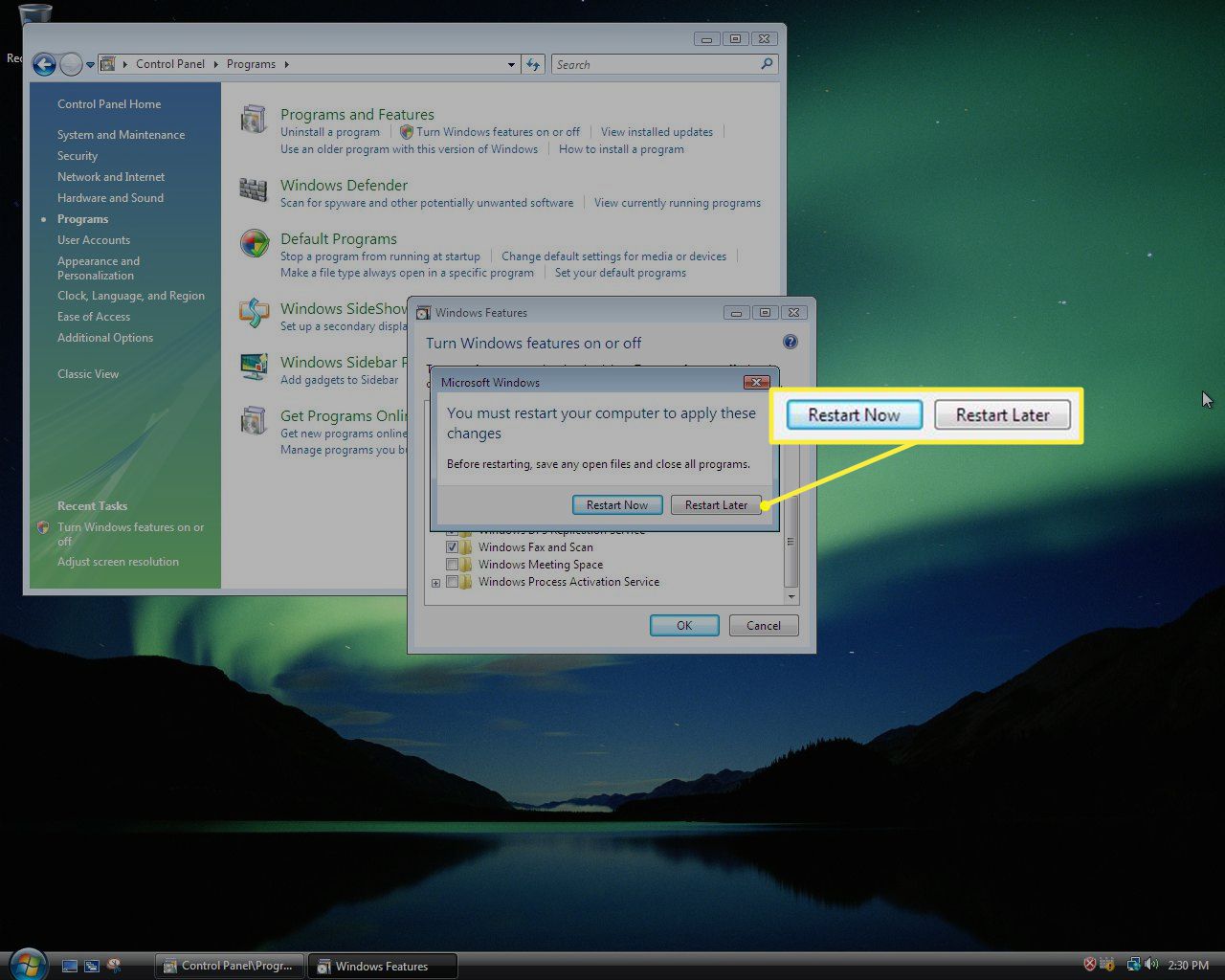Click the yellow tray icon beside the security alert
1225x980 pixels.
(1107, 965)
